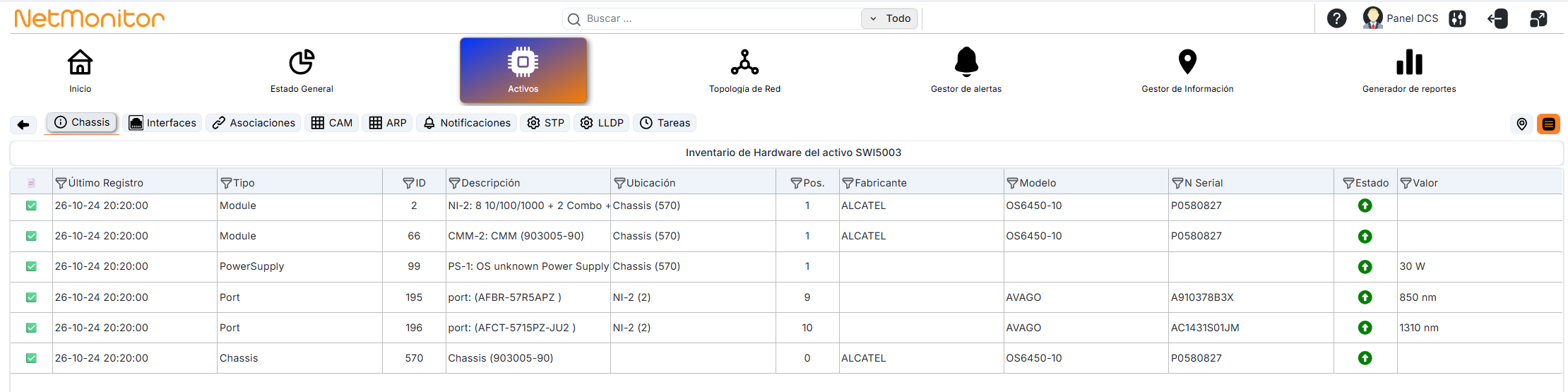Switch to the Chassis tab
The height and width of the screenshot is (392, 1568).
82,122
